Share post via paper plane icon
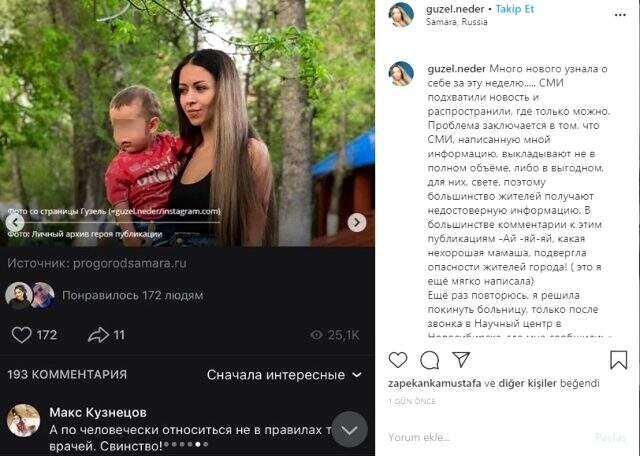 coord(461,359)
